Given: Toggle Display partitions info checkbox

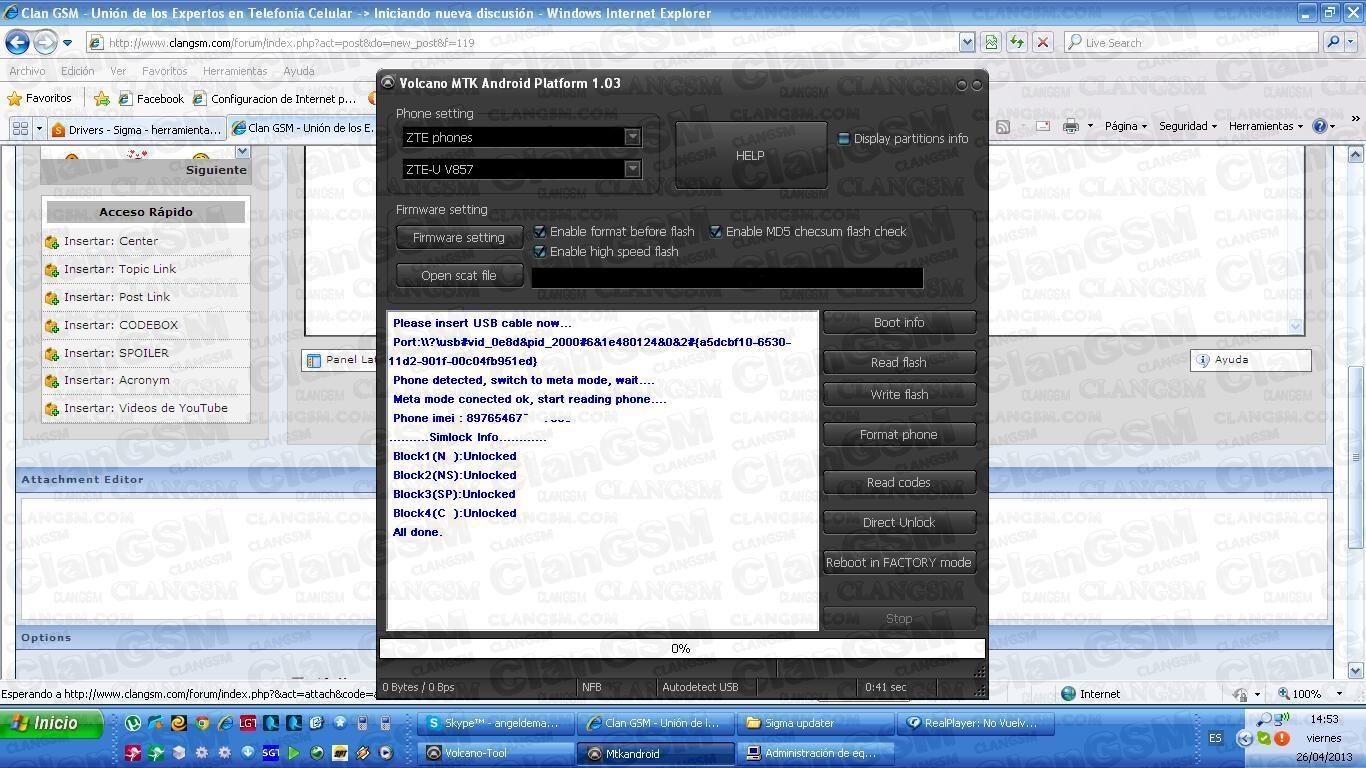Looking at the screenshot, I should click(843, 139).
